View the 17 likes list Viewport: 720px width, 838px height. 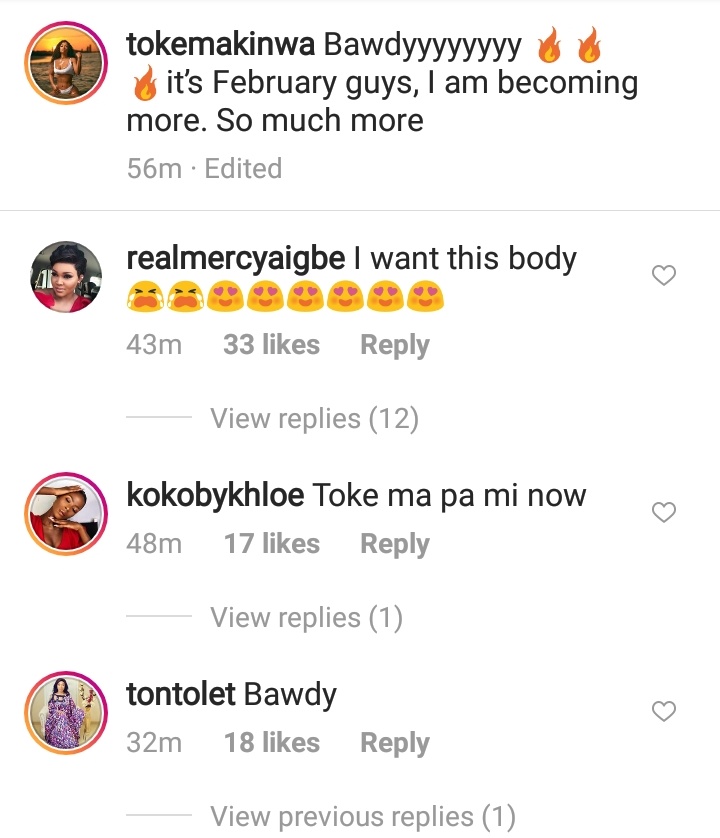click(271, 544)
